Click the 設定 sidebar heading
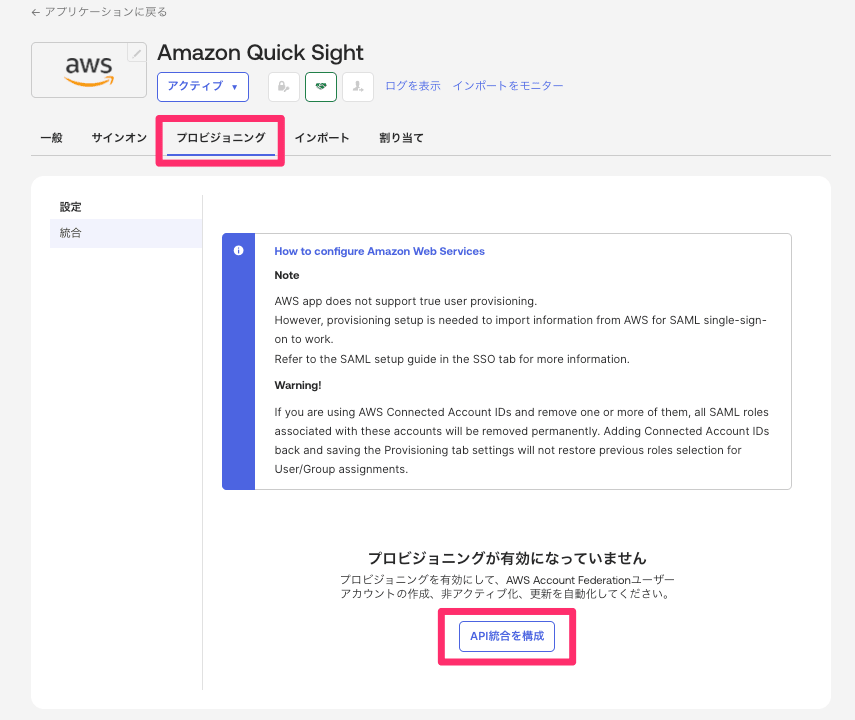Image resolution: width=855 pixels, height=720 pixels. pos(71,207)
